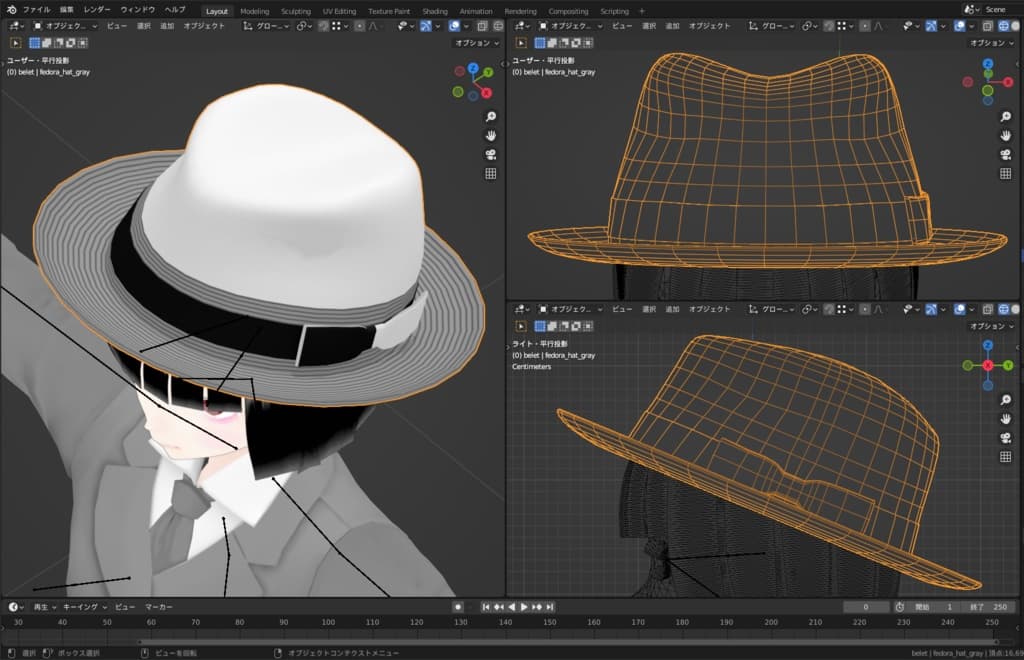
Task: Expand the オプション dropdown in left viewport
Action: coord(475,43)
